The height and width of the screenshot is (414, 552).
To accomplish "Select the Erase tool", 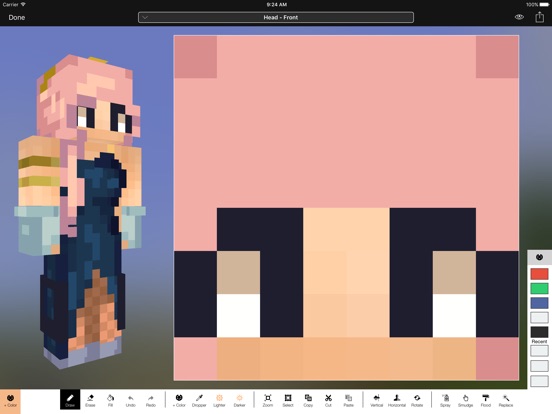I will 90,400.
